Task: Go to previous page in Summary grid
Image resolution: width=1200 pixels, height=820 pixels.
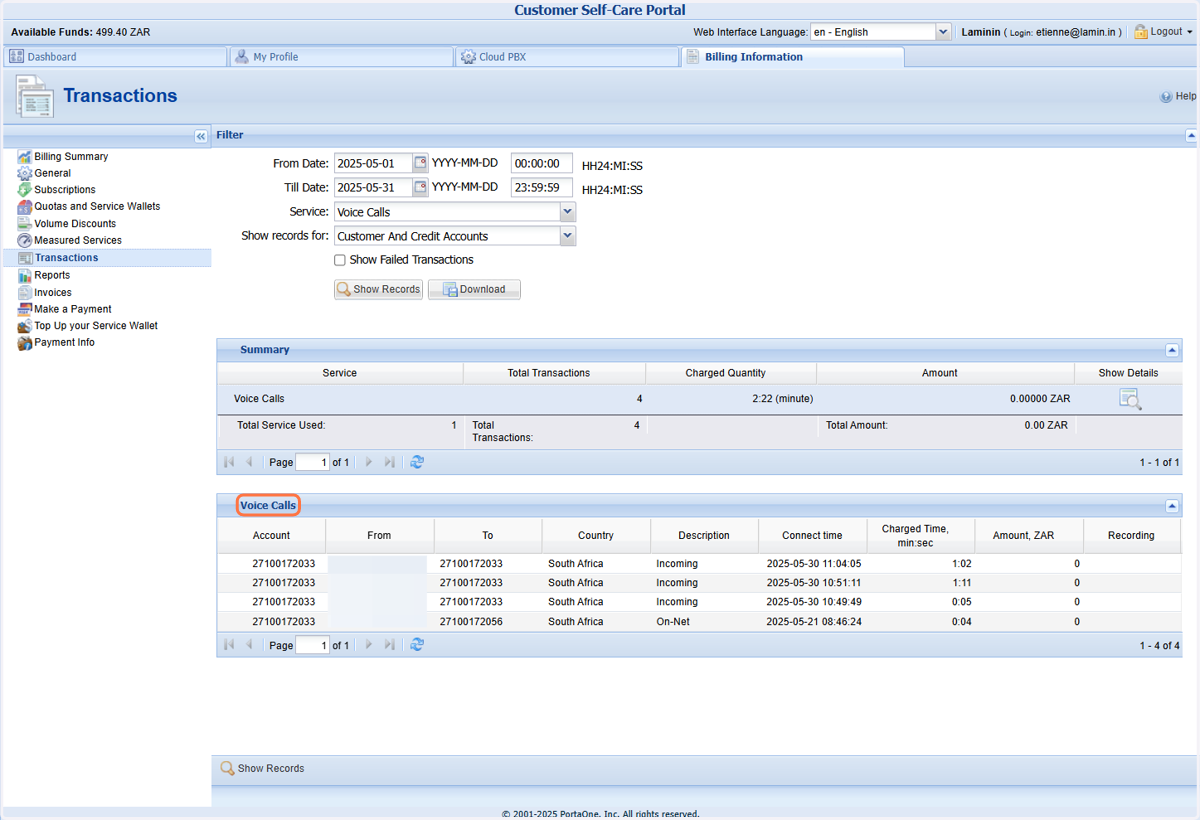Action: [x=249, y=462]
